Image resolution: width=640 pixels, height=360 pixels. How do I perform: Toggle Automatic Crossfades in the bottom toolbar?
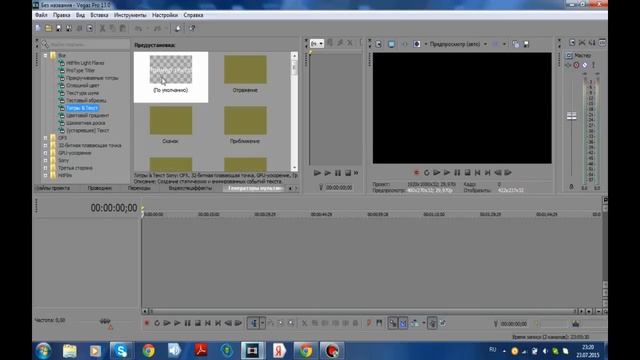pyautogui.click(x=403, y=323)
